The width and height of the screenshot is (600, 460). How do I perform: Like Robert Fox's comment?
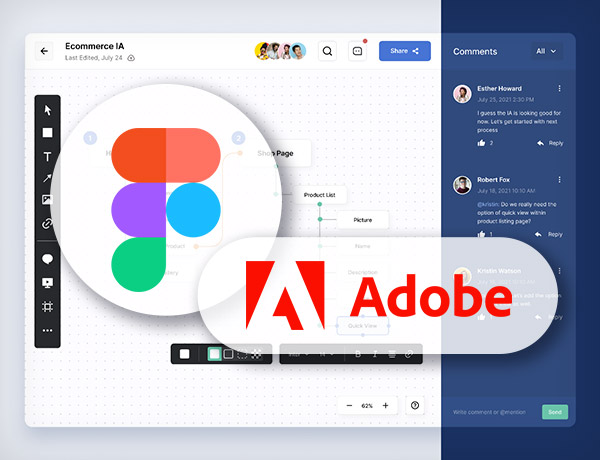[481, 234]
